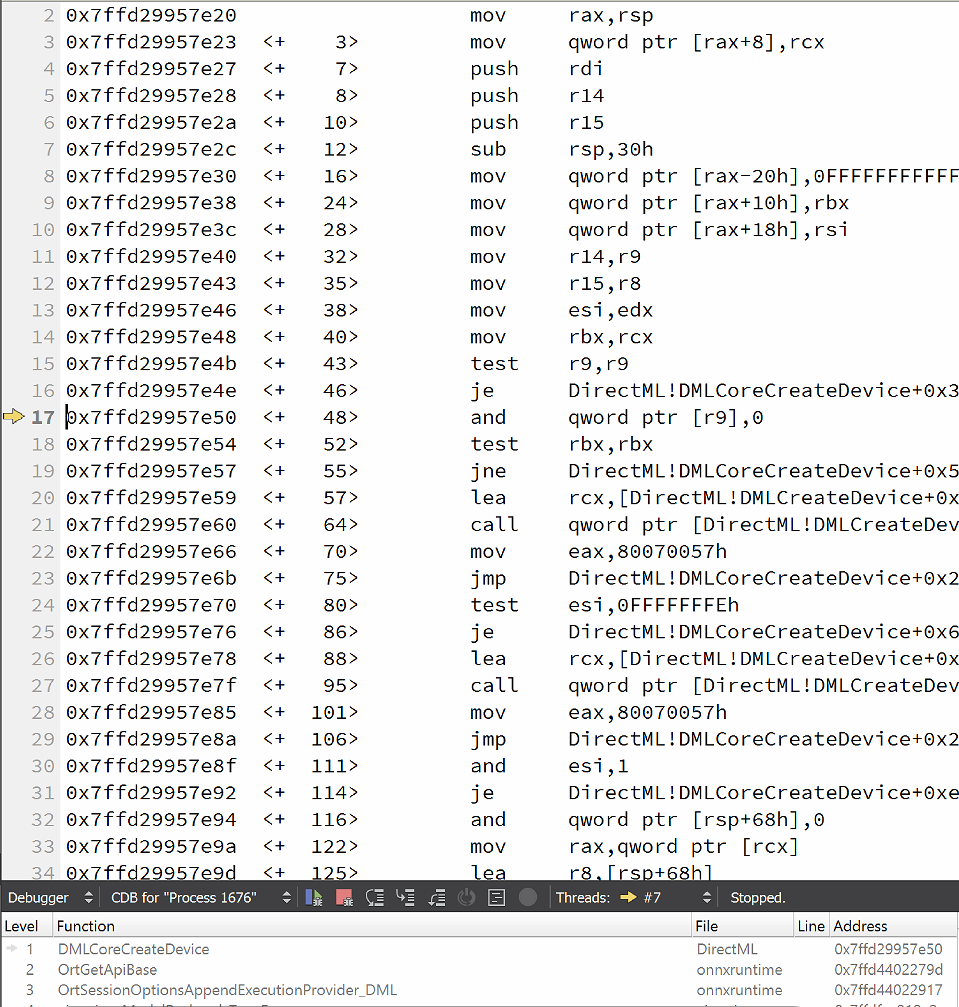Click the gray record snapshot circle icon
This screenshot has width=959, height=1007.
point(527,897)
